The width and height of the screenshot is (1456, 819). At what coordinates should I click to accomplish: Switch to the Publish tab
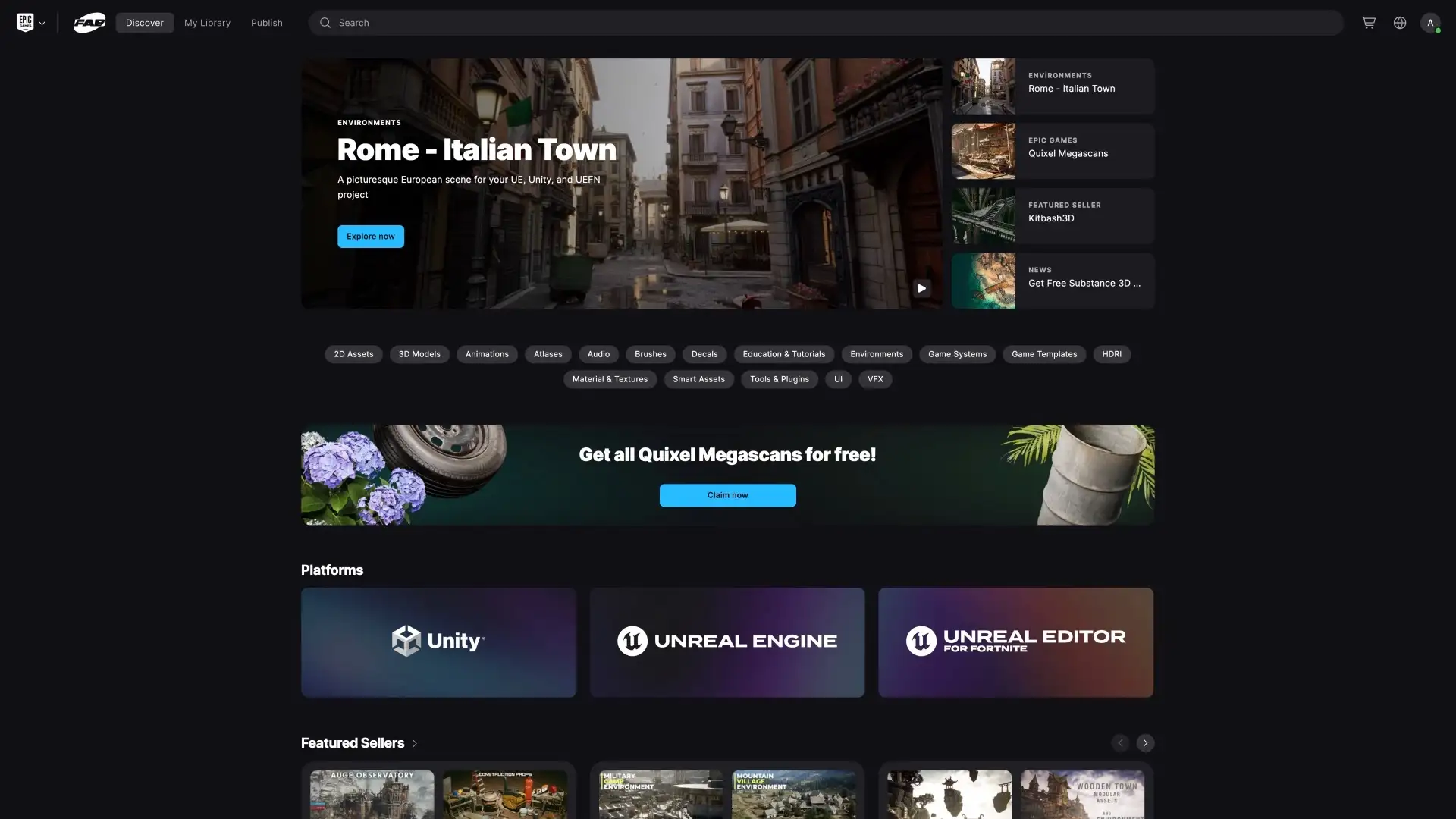pos(266,23)
